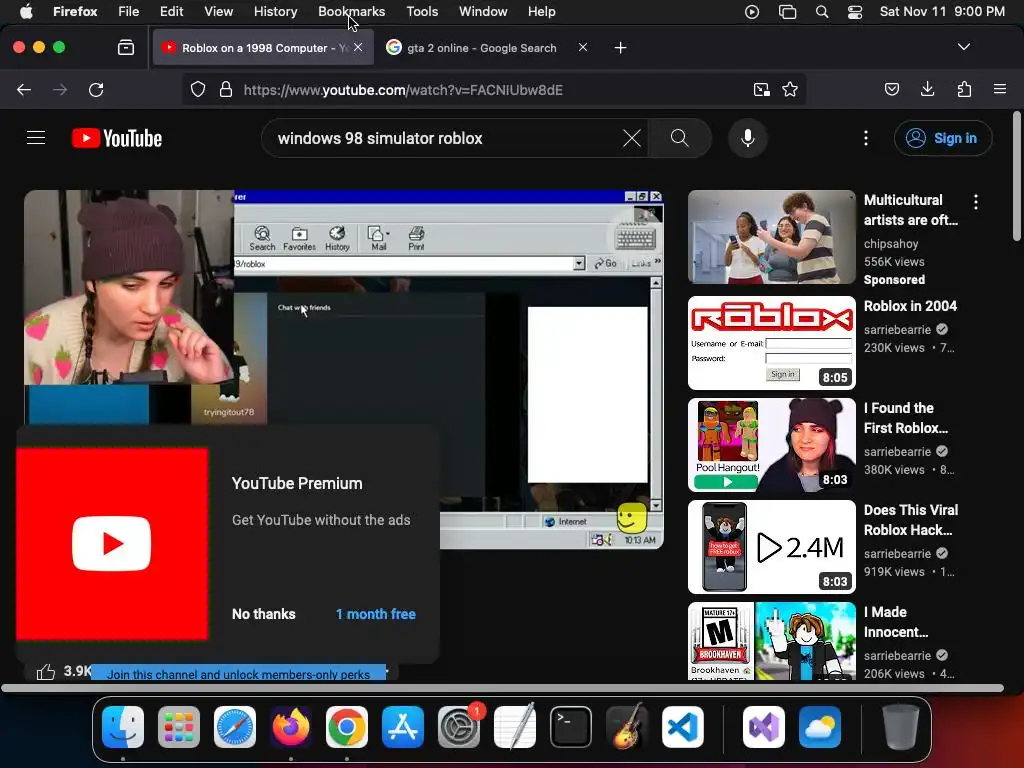1024x768 pixels.
Task: Accept the 1 month free offer
Action: pos(376,614)
